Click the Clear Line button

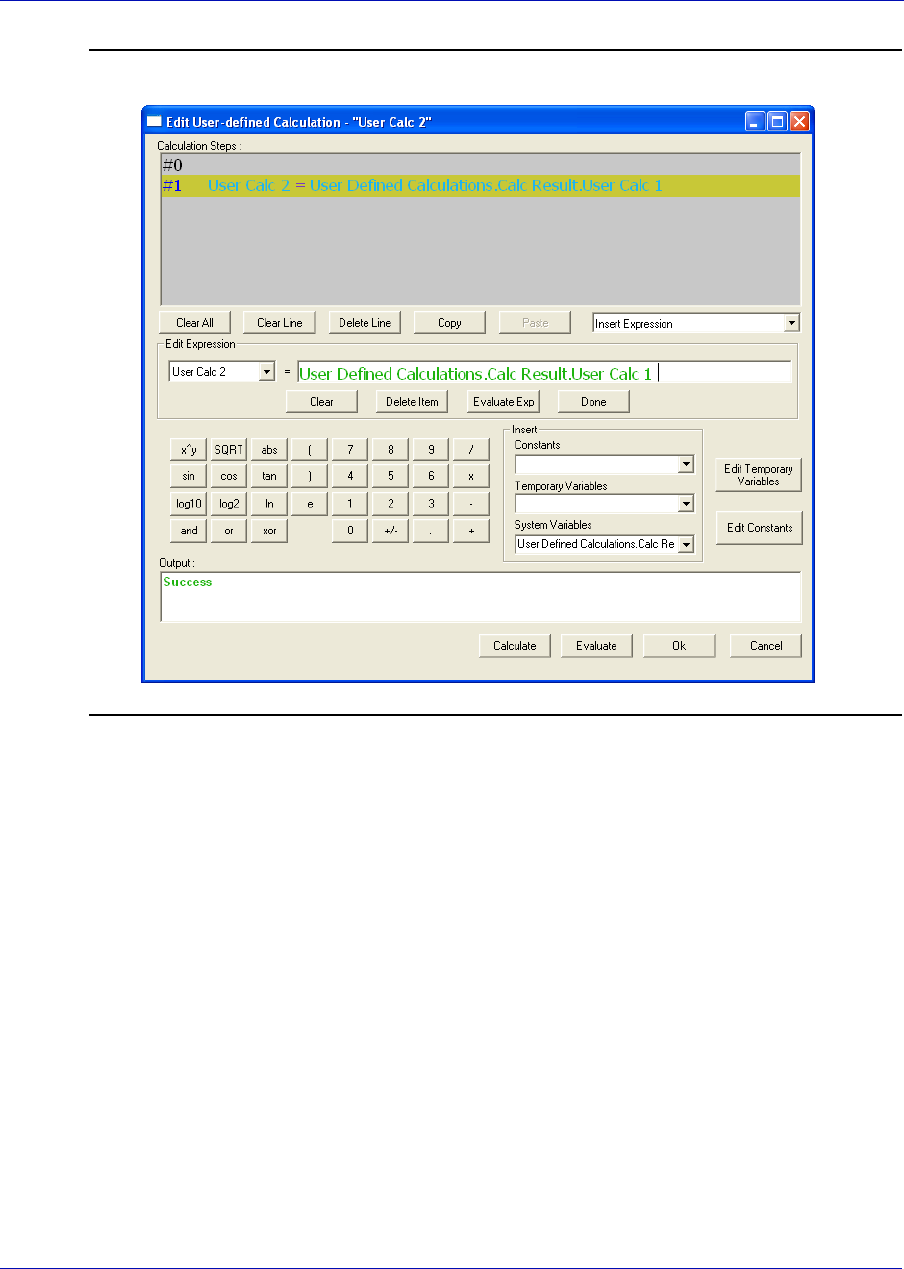click(279, 323)
